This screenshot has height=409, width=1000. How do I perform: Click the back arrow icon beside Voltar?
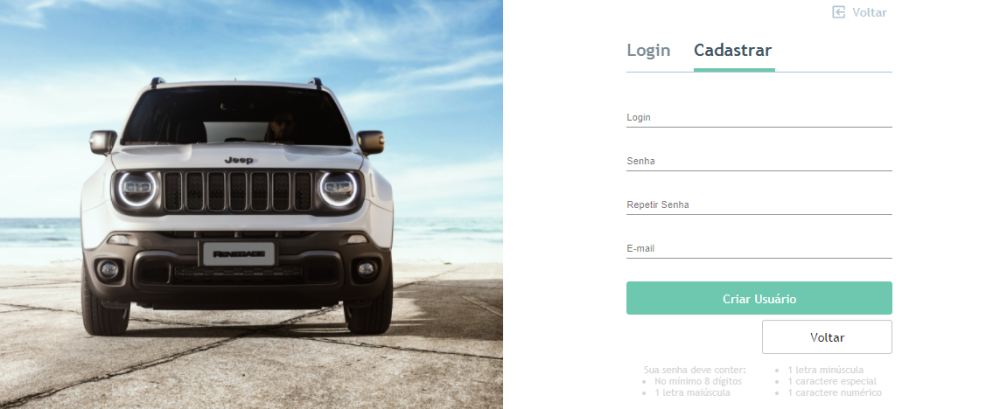point(839,12)
